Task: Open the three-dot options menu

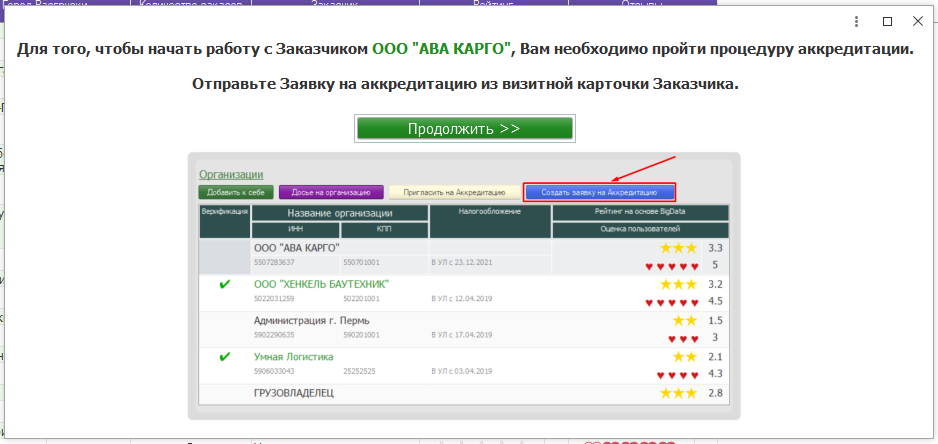Action: coord(858,22)
